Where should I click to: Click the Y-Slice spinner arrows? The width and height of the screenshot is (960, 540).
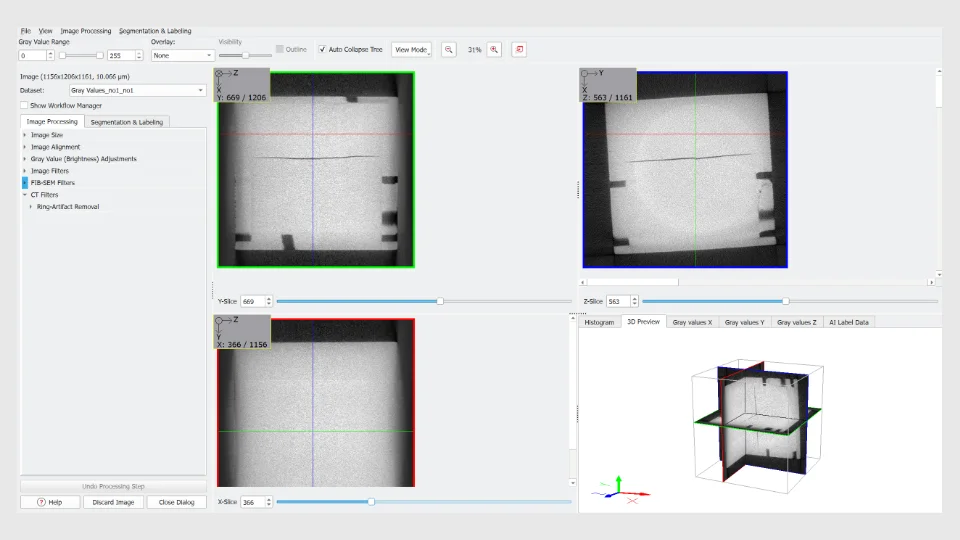pyautogui.click(x=269, y=301)
